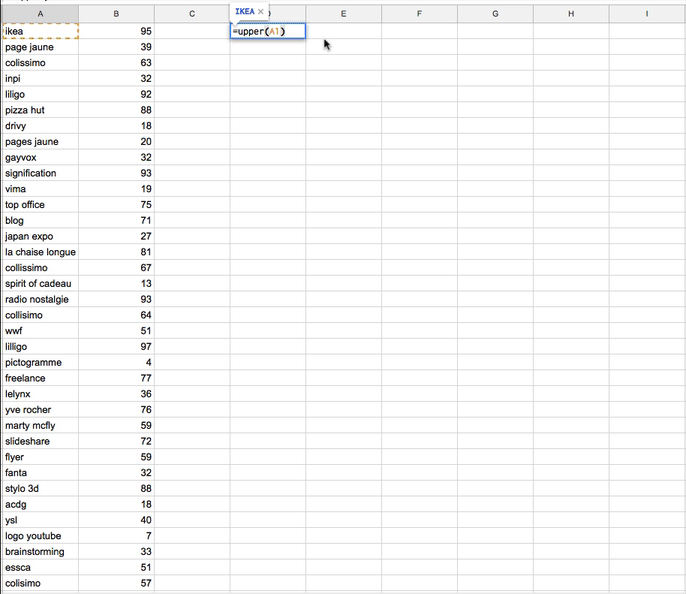Viewport: 686px width, 594px height.
Task: Select column C header
Action: (192, 14)
